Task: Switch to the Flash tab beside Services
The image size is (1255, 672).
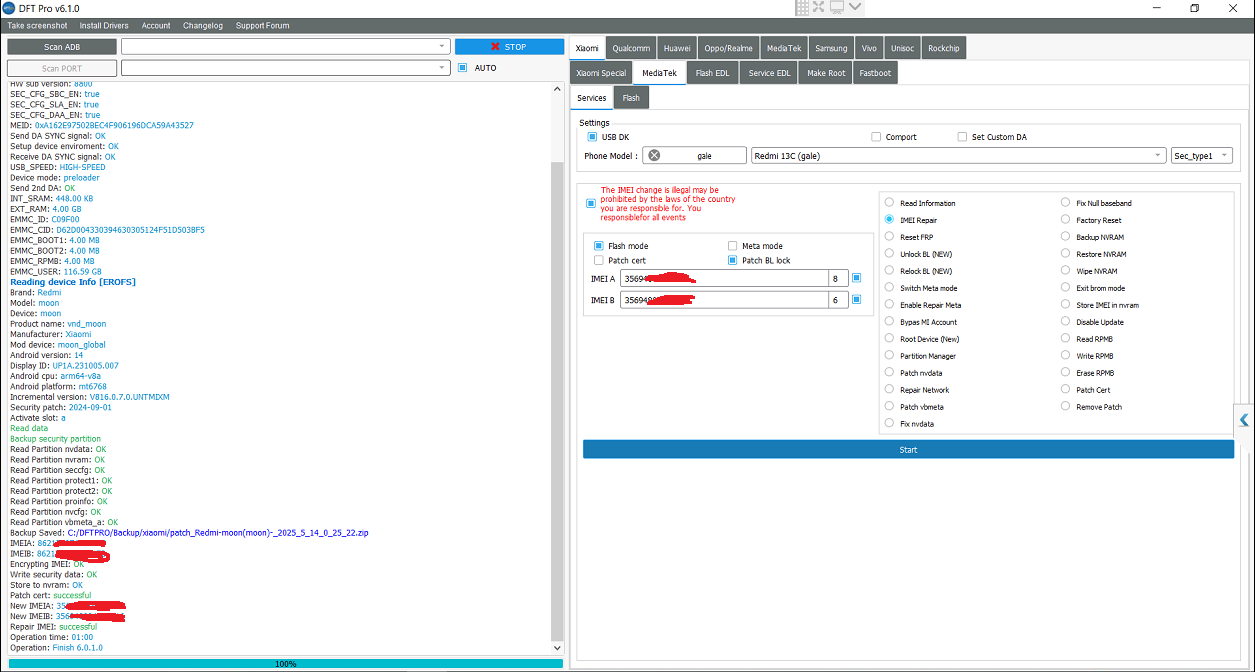Action: [x=631, y=98]
